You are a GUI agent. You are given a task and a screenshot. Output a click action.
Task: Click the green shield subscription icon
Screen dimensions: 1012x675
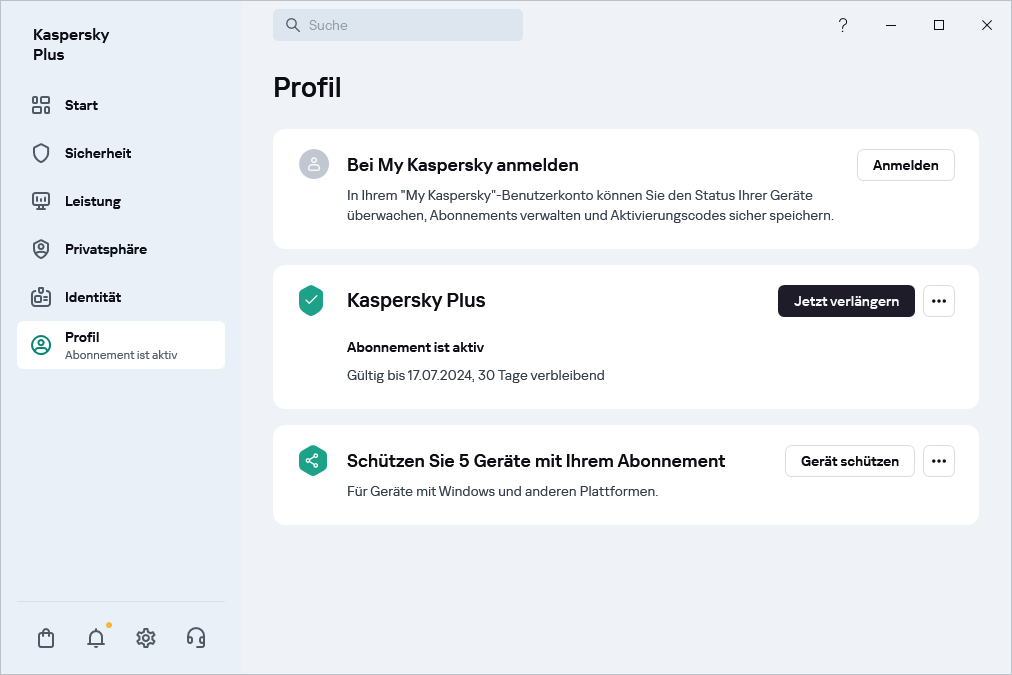pos(311,300)
